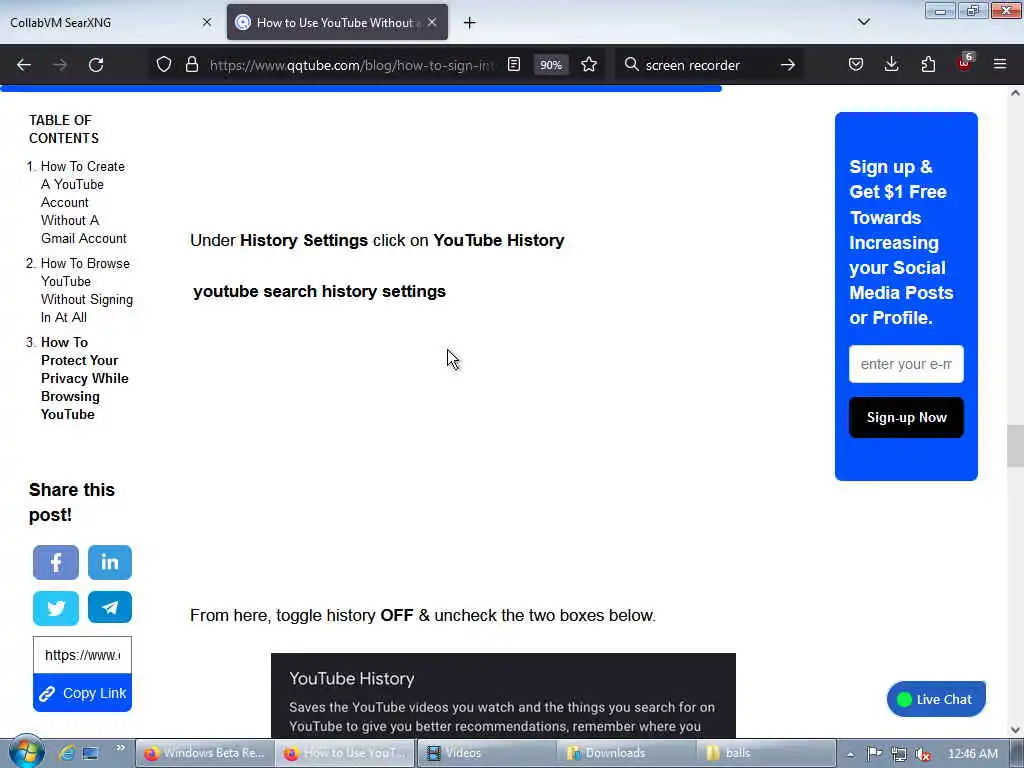Click the page vertical scrollbar thumb
The height and width of the screenshot is (768, 1024).
pos(1015,446)
